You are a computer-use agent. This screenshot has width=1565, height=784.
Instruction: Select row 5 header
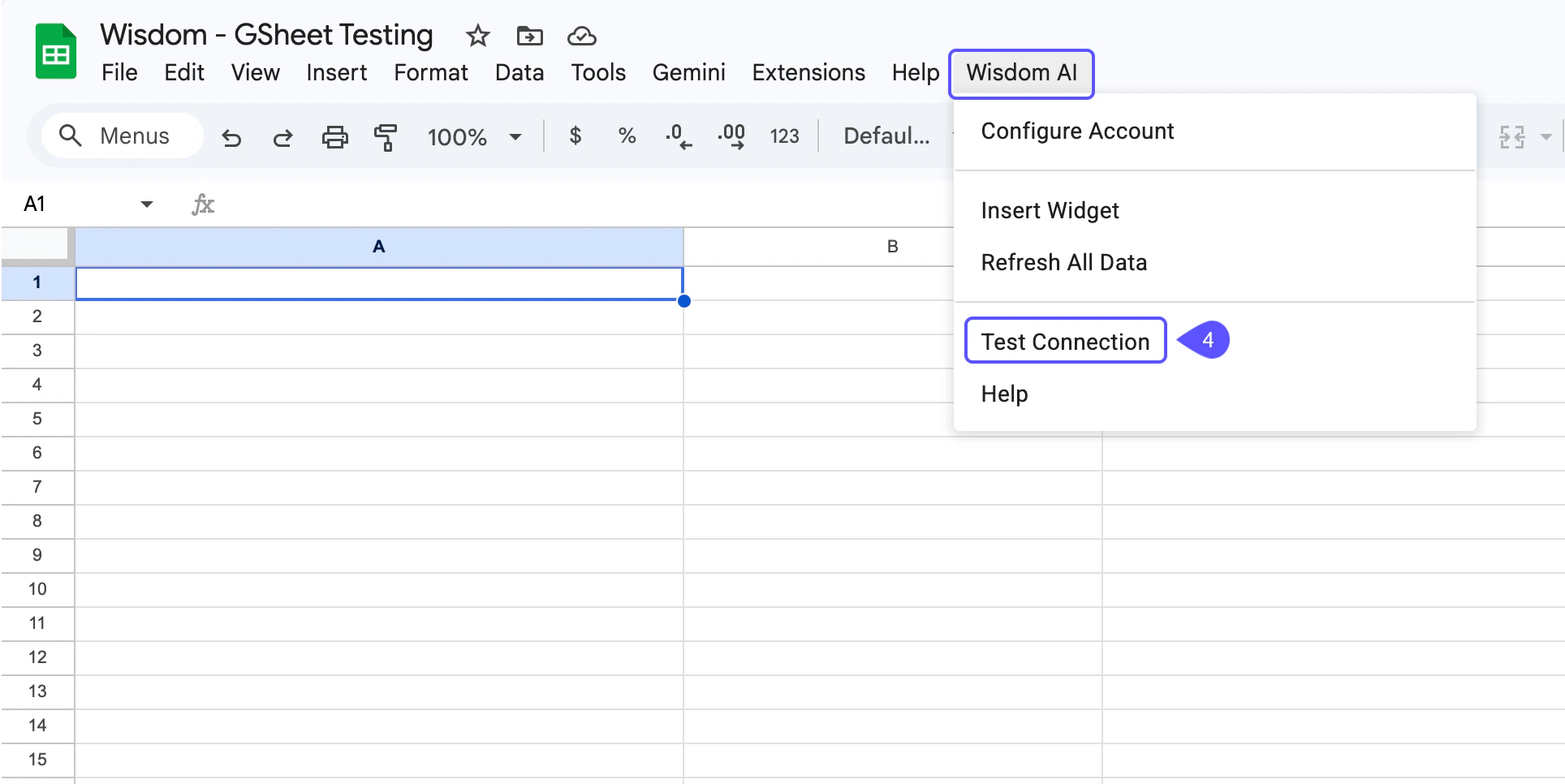37,419
